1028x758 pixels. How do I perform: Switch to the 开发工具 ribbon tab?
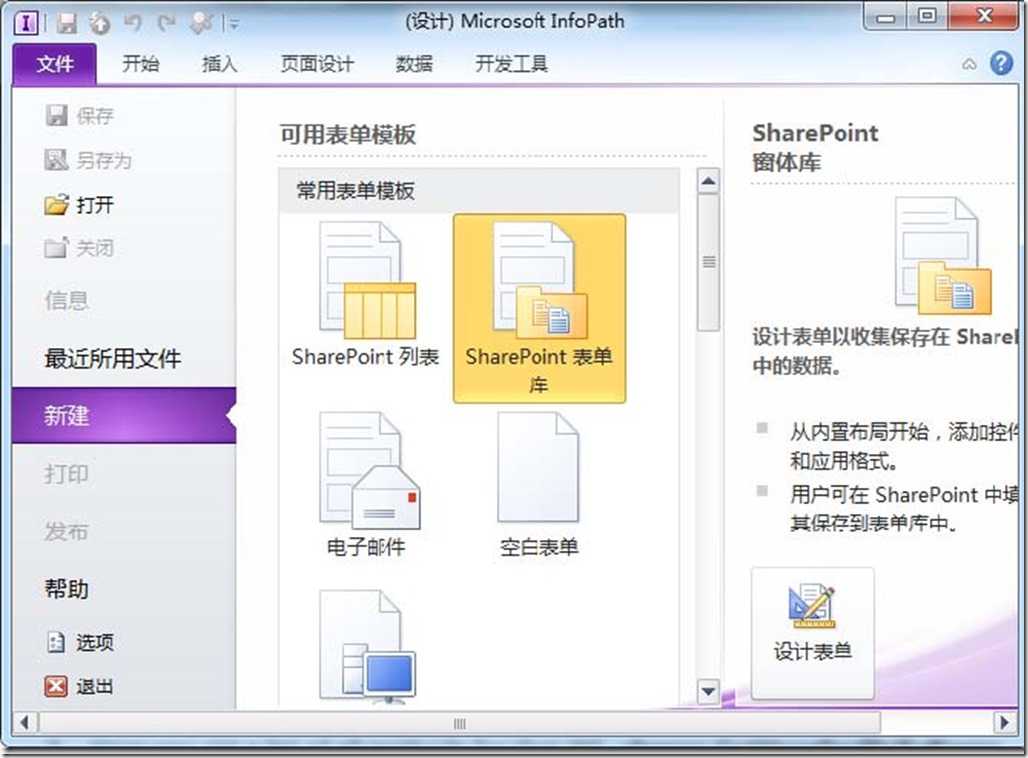pyautogui.click(x=511, y=64)
